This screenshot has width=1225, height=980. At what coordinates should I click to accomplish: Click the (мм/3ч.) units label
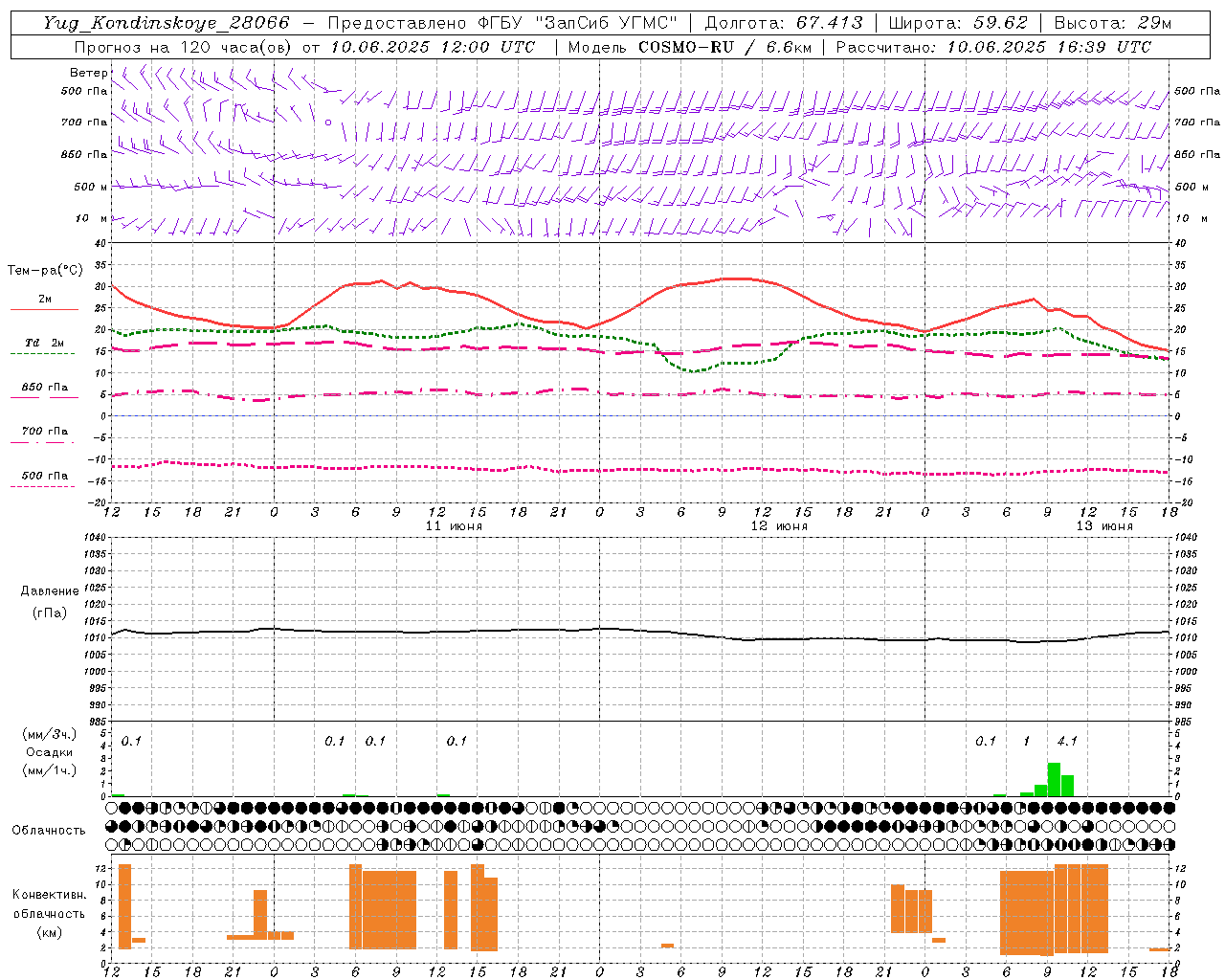(50, 734)
